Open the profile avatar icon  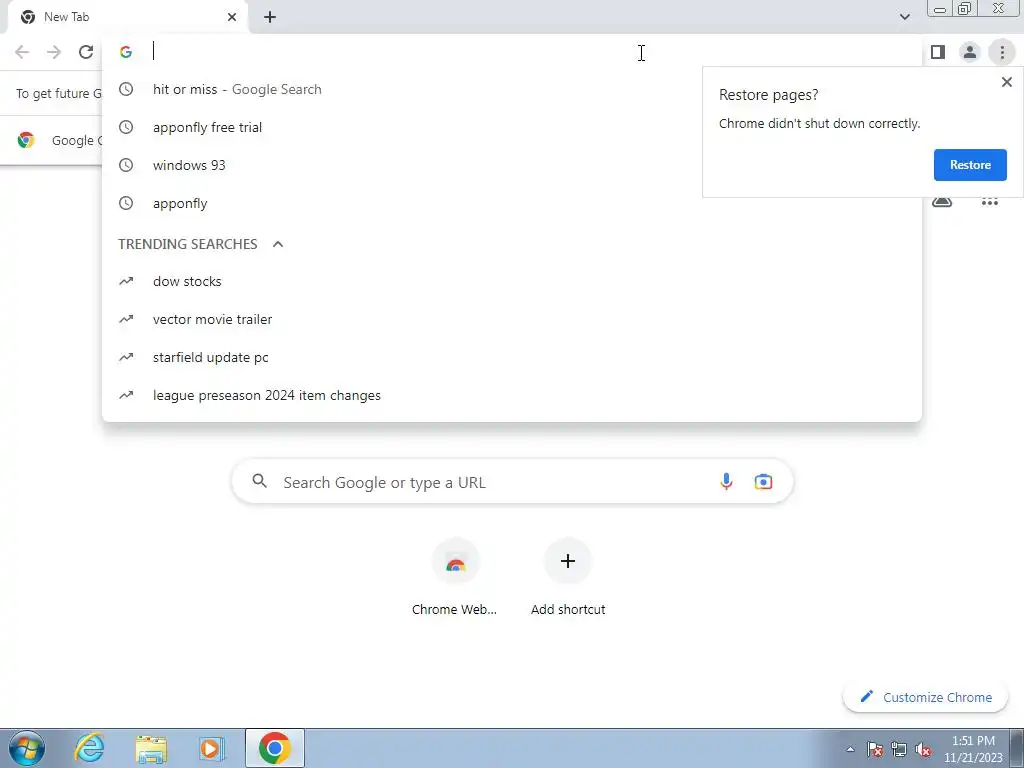pos(970,52)
